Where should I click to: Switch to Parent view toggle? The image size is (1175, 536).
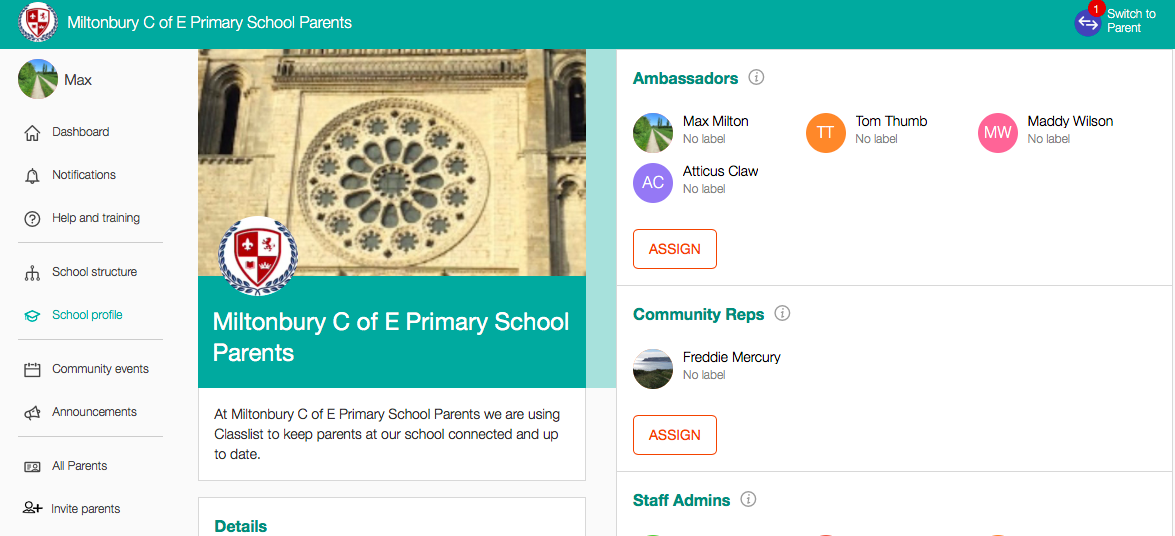[x=1116, y=22]
